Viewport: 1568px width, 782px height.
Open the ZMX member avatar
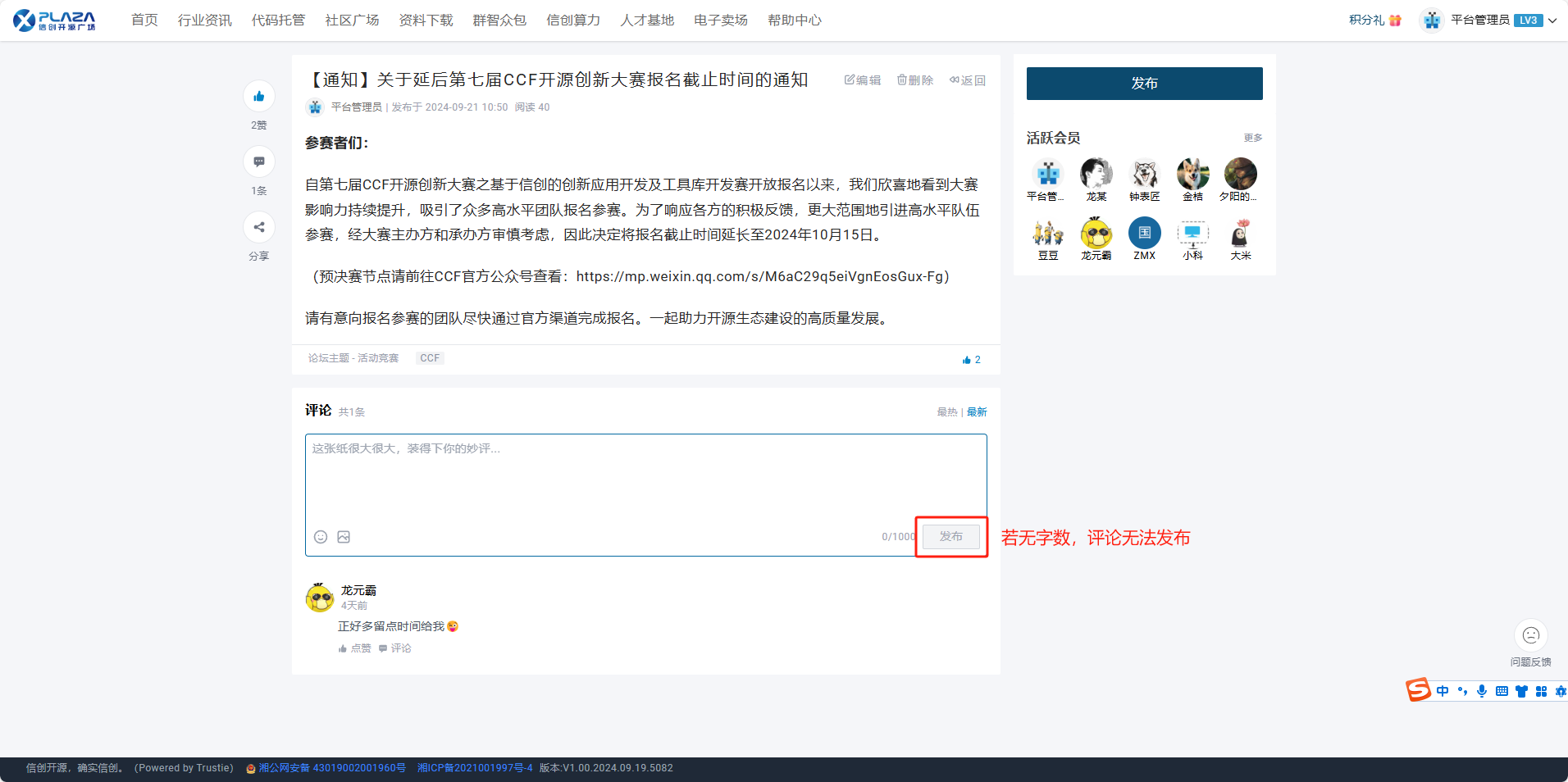tap(1144, 234)
